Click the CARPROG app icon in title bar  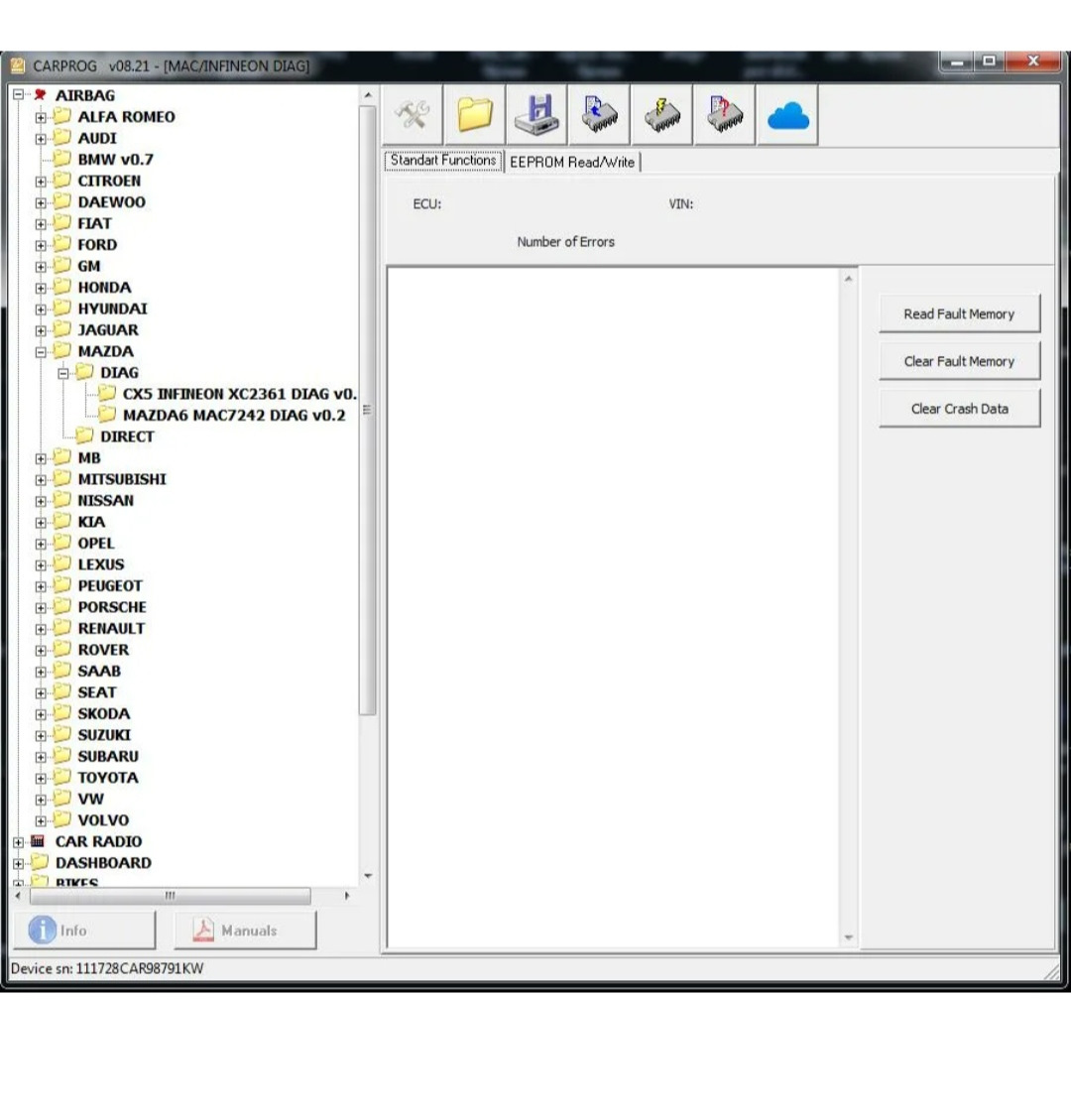(x=17, y=65)
